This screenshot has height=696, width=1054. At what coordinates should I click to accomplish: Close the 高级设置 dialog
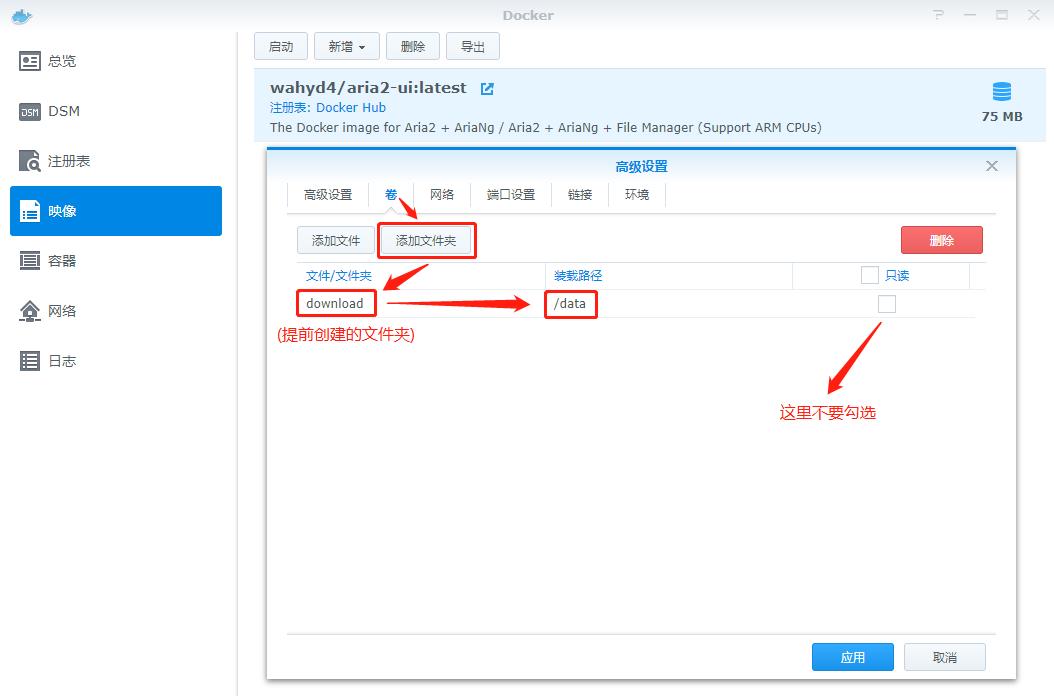click(991, 166)
